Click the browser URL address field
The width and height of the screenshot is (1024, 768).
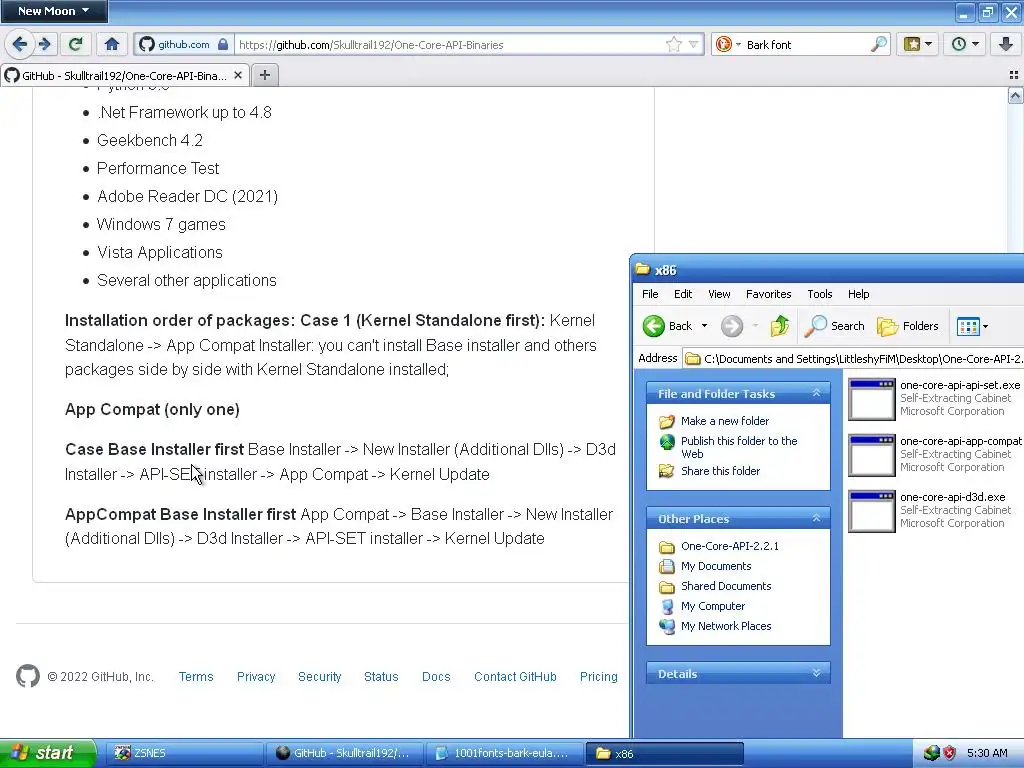click(449, 44)
